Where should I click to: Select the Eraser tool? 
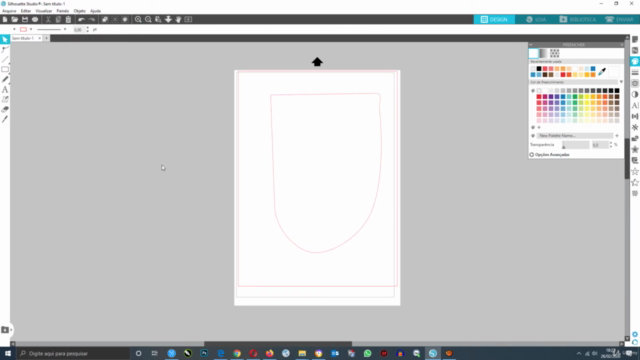click(5, 109)
